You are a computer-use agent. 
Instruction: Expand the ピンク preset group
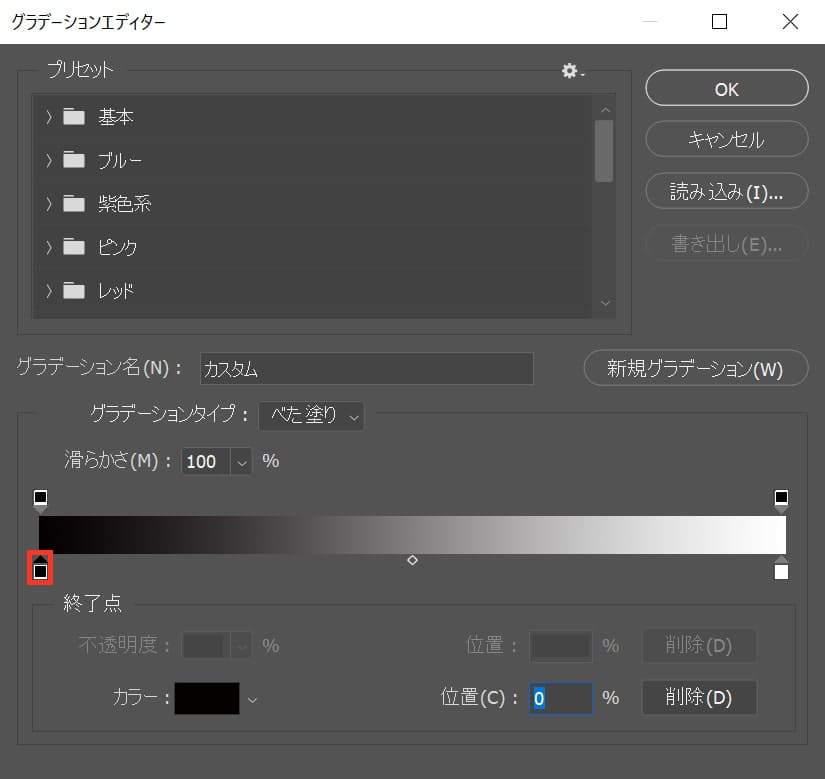point(49,247)
